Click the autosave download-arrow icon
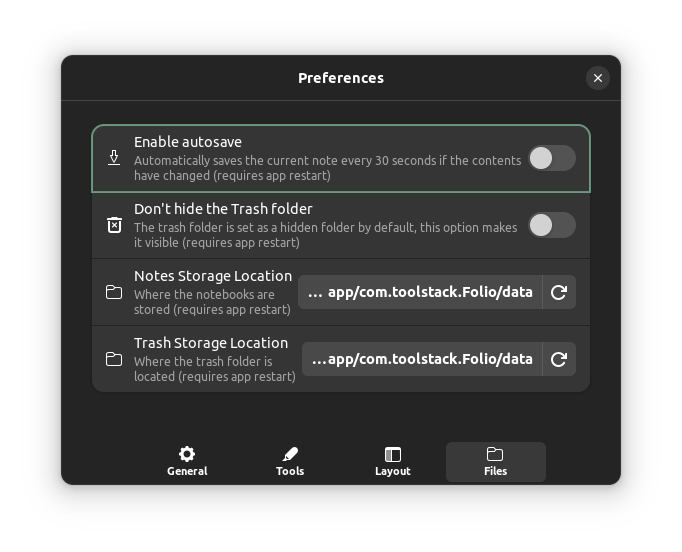Screen dimensions: 682x552 [x=114, y=158]
